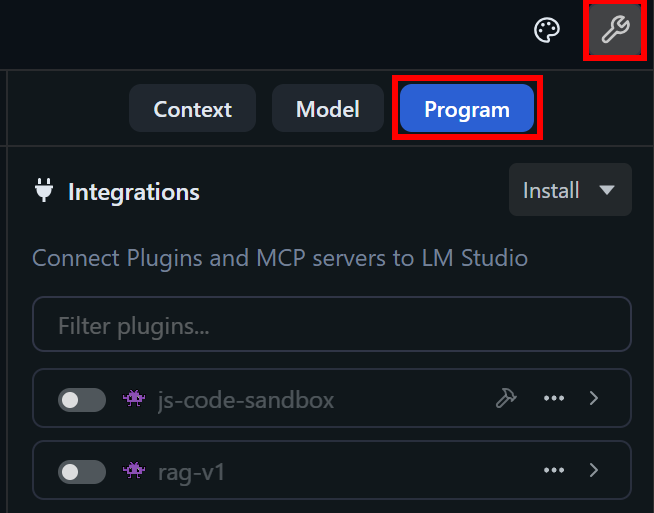Screen dimensions: 654x513
Task: Click the js-code-sandbox plugin name
Action: [245, 400]
